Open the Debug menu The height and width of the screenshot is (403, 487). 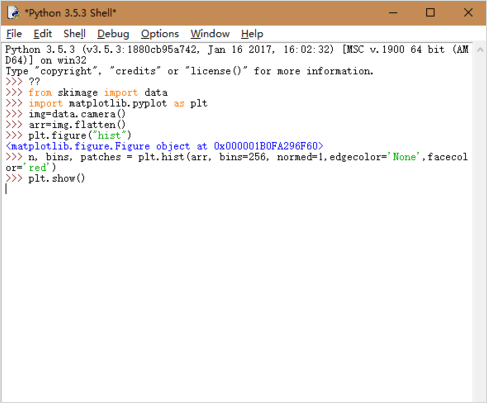coord(113,34)
